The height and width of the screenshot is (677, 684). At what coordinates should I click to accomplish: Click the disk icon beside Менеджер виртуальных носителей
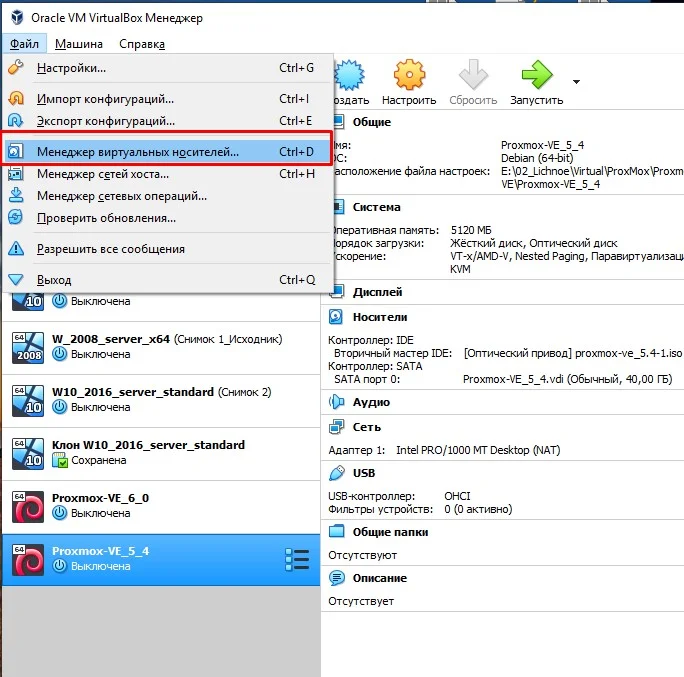[15, 151]
